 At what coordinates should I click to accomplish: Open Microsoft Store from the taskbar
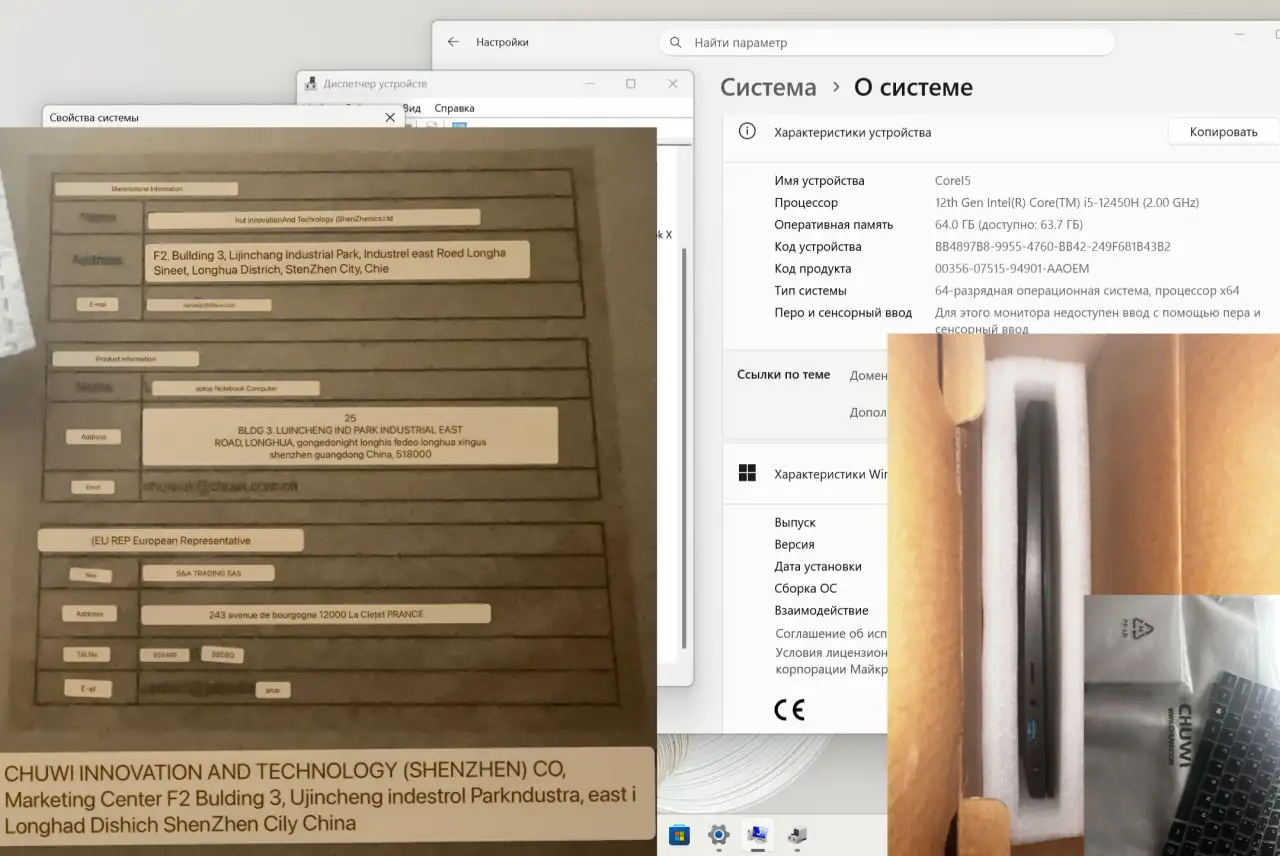point(679,834)
